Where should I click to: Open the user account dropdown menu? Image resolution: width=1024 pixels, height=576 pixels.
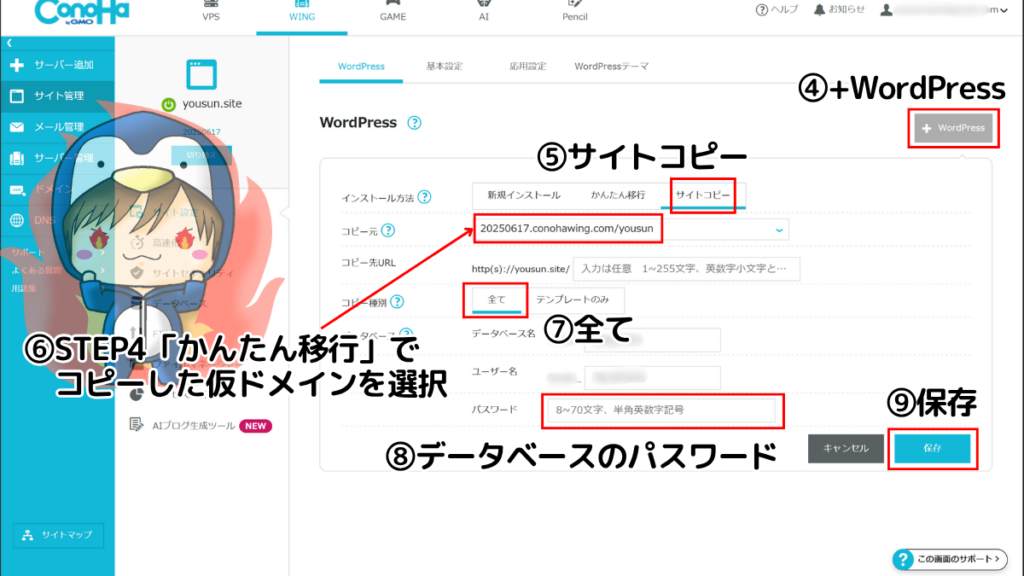click(x=944, y=10)
